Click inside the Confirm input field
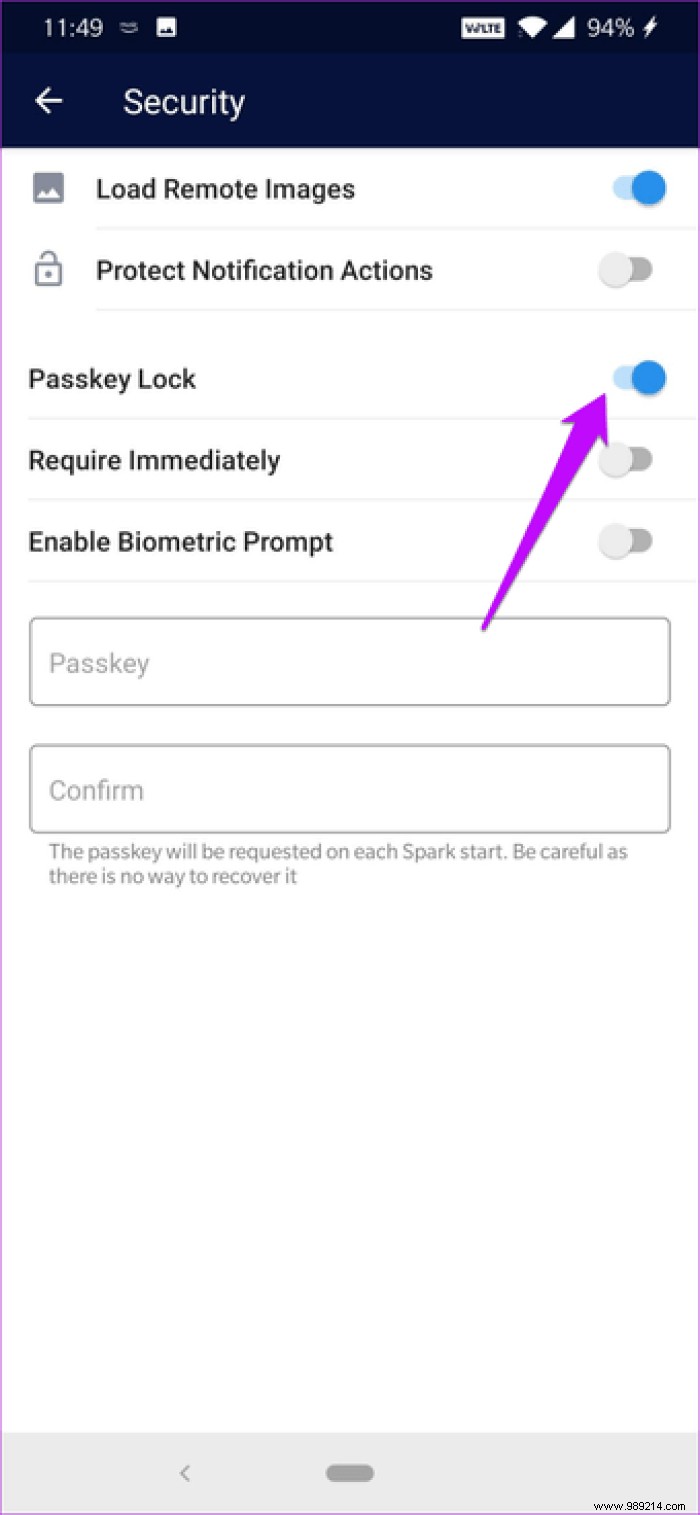Screen dimensions: 700x1515 (x=350, y=788)
